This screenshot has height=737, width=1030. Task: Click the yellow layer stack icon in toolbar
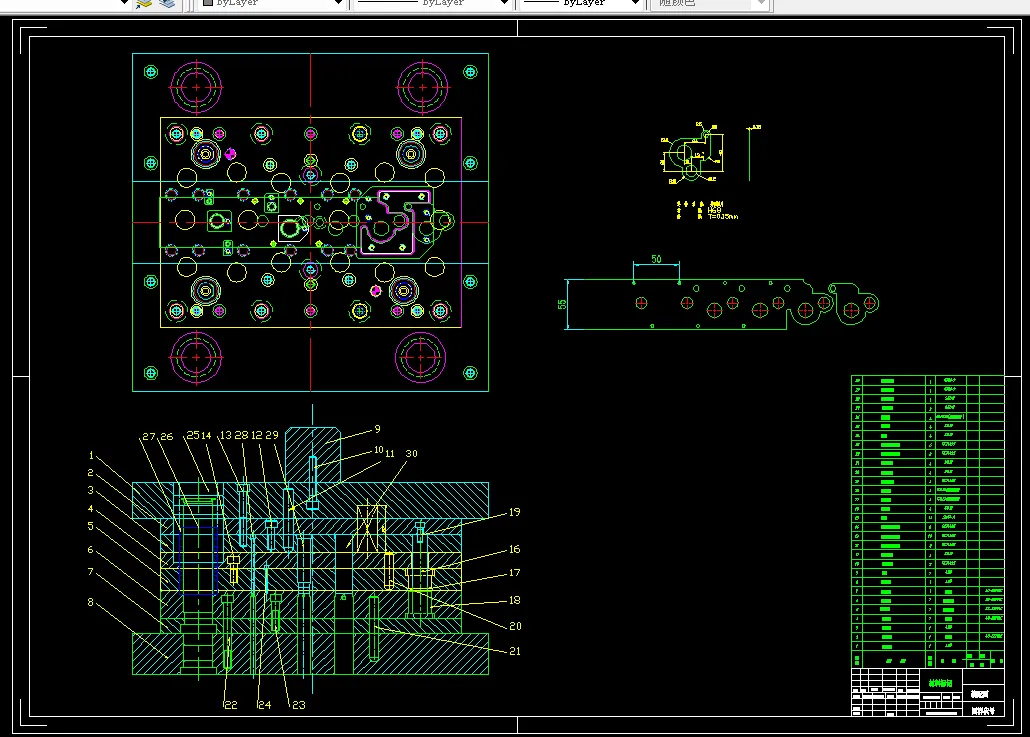coord(144,3)
